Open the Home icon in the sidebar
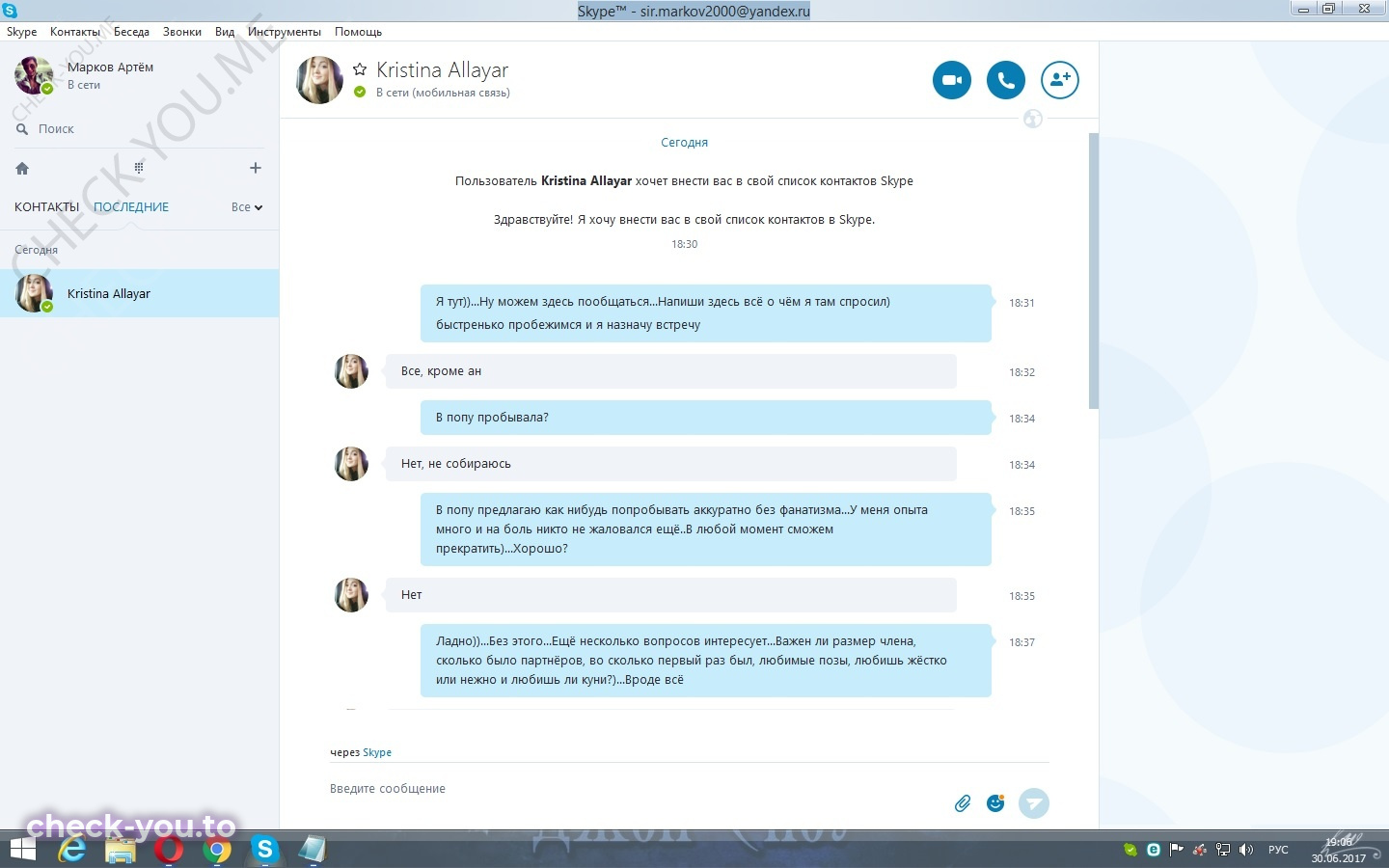 [x=22, y=168]
